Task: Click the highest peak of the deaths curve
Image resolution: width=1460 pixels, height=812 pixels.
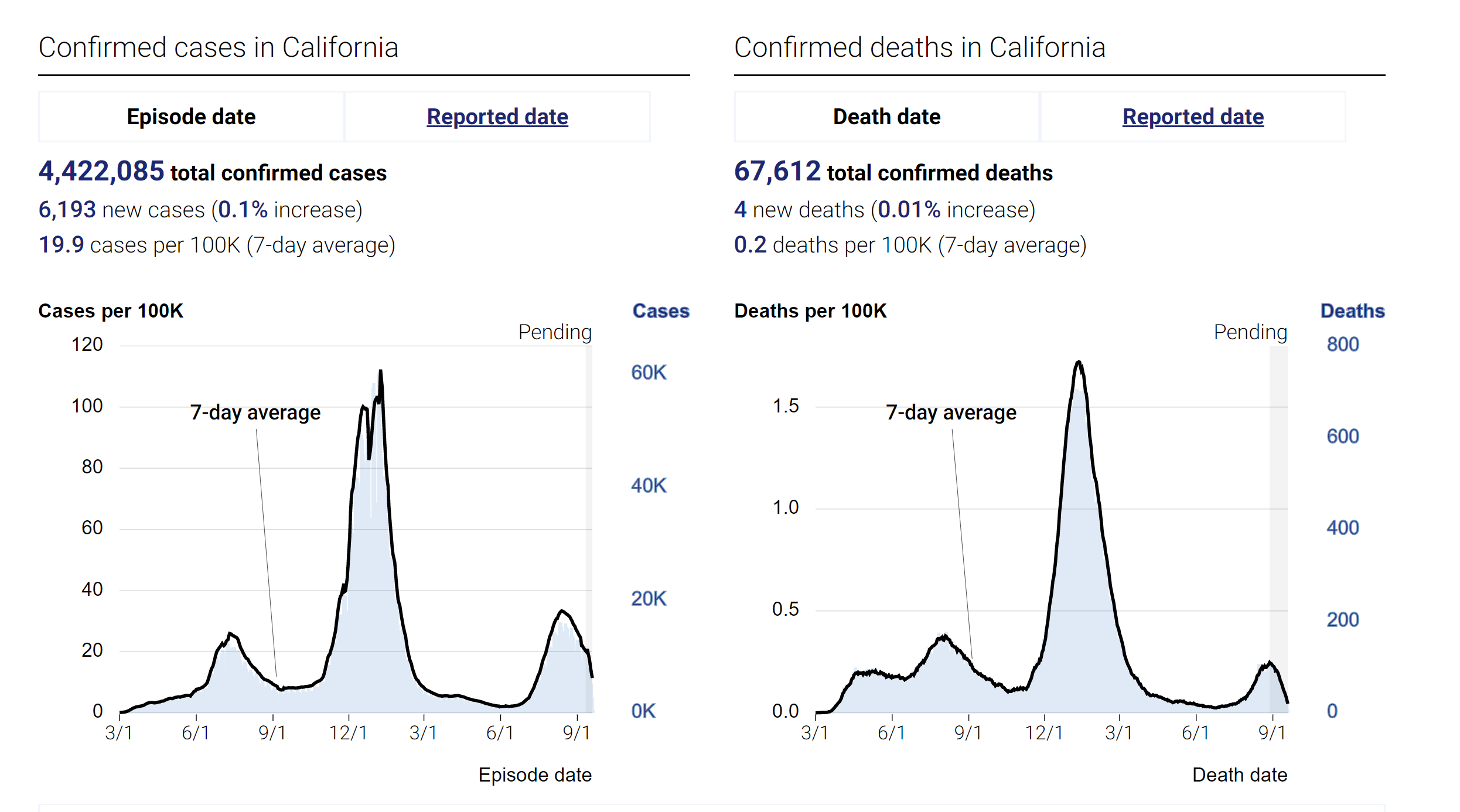Action: coord(1079,363)
